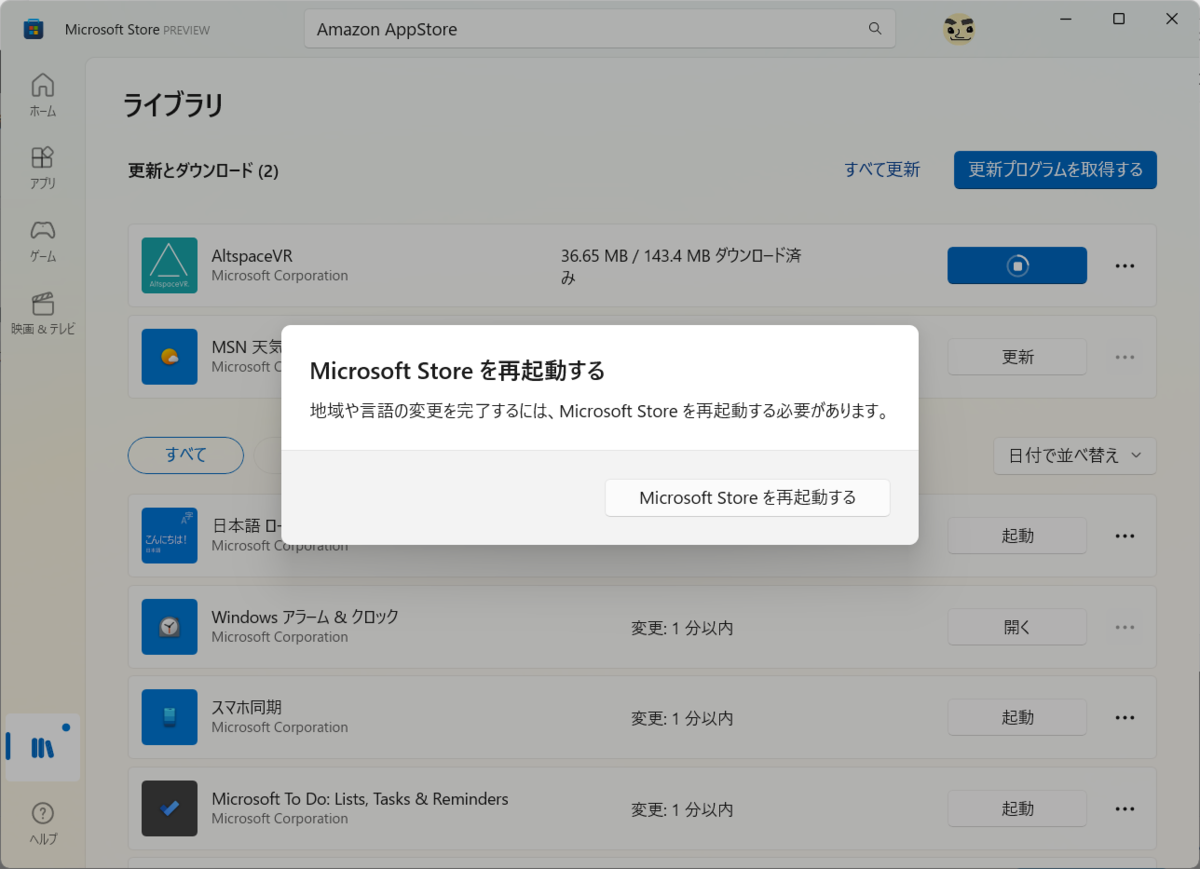Viewport: 1200px width, 869px height.
Task: Click the AltspaceVR app icon
Action: (169, 266)
